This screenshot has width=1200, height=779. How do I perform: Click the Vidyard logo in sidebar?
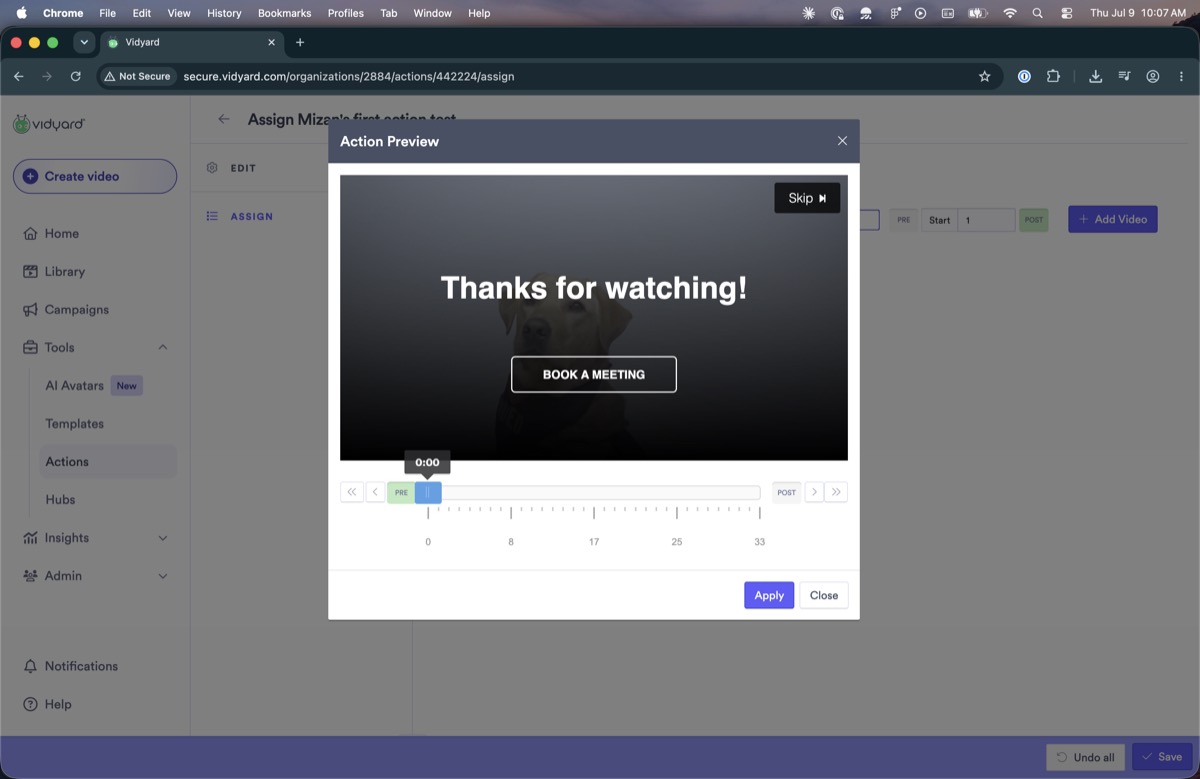click(x=49, y=124)
